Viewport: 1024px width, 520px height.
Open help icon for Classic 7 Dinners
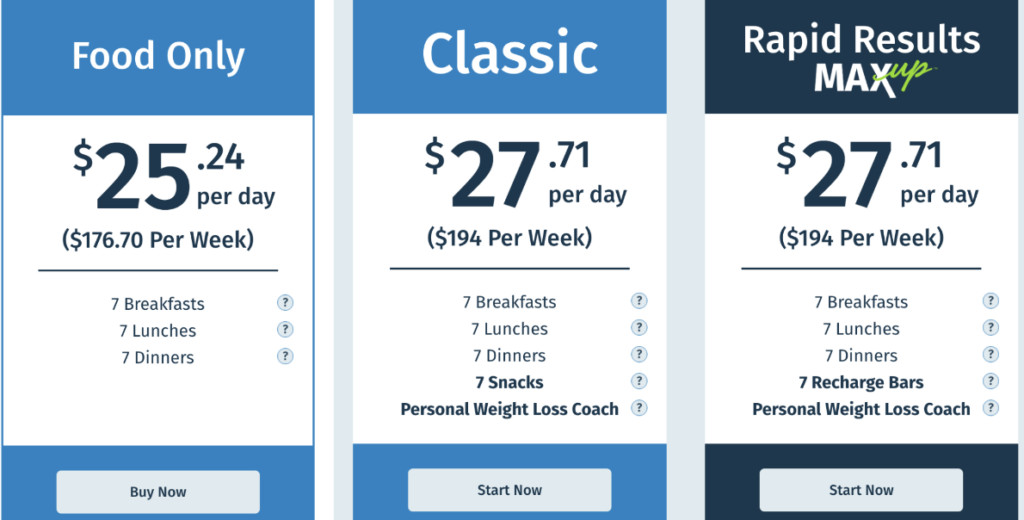click(x=639, y=354)
